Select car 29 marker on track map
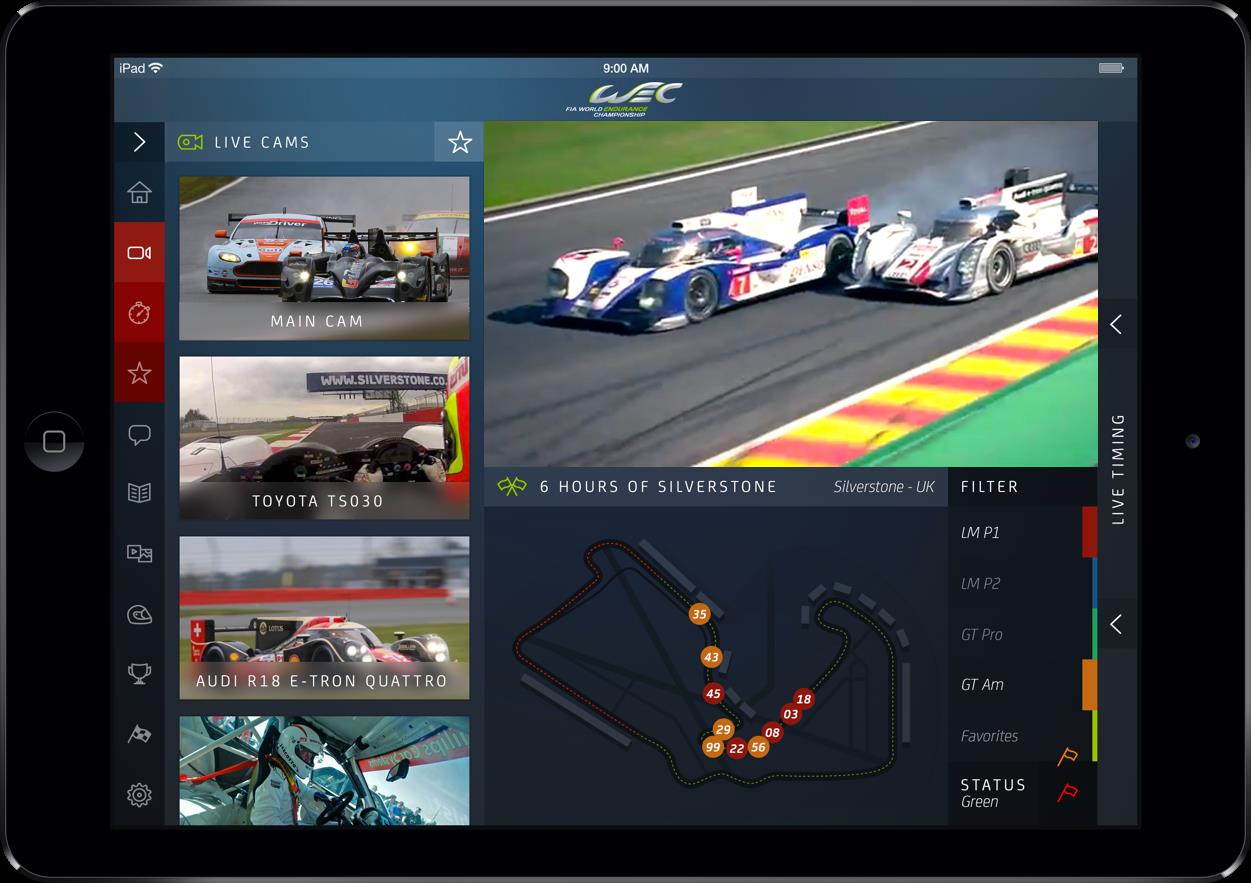 coord(723,730)
